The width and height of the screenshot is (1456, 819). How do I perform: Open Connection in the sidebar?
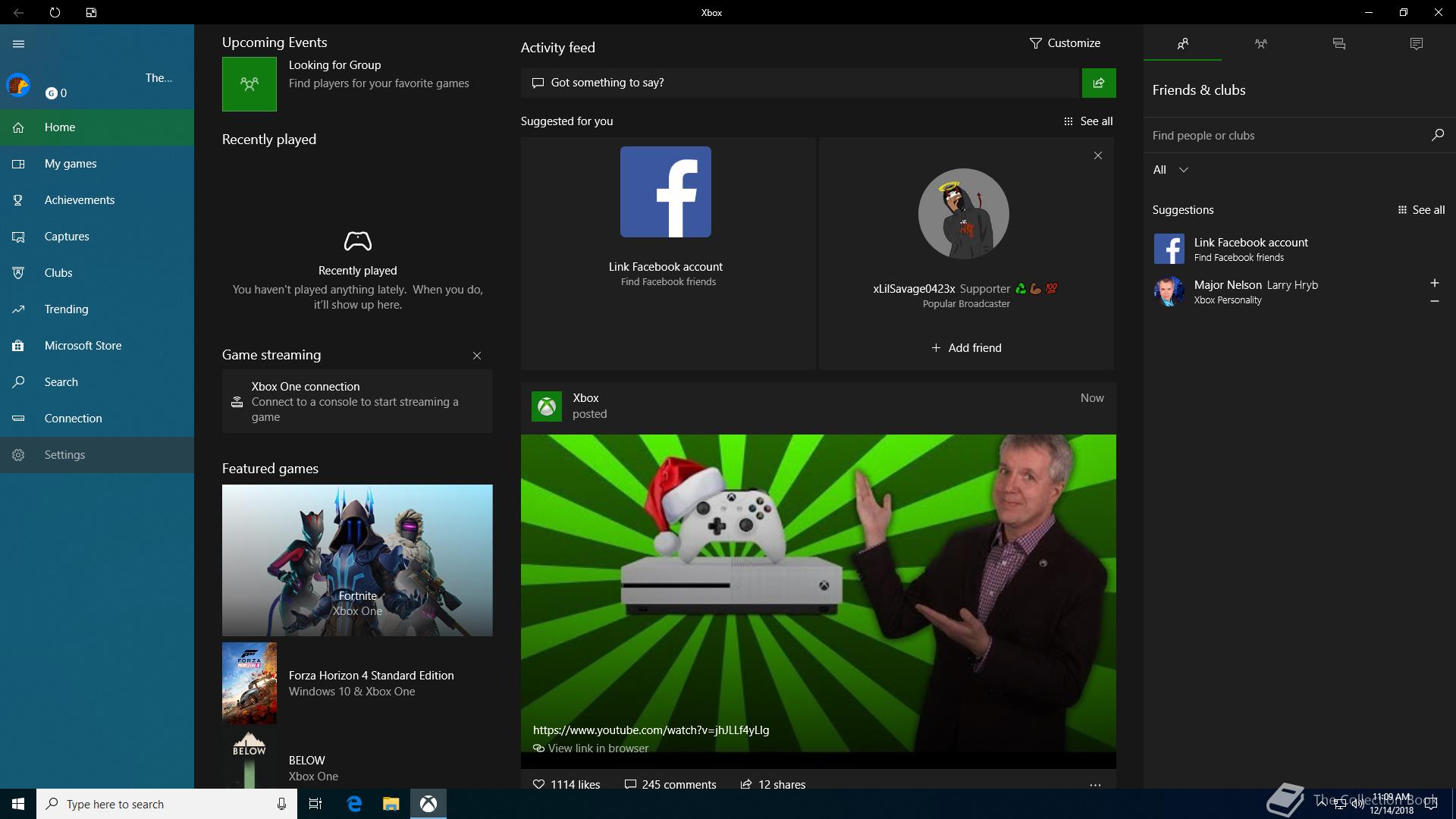[97, 419]
